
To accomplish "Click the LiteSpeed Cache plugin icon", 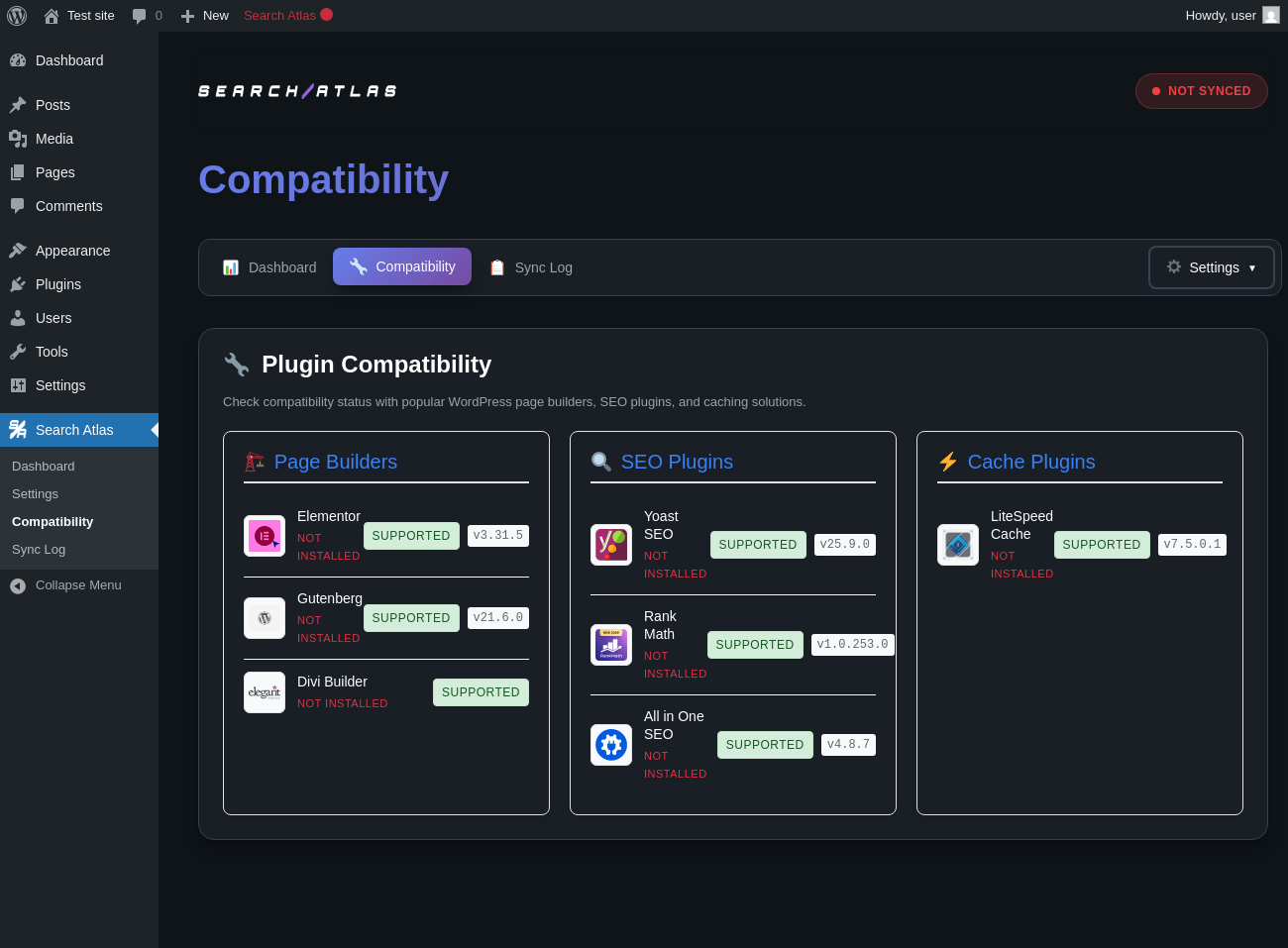I will click(x=958, y=545).
